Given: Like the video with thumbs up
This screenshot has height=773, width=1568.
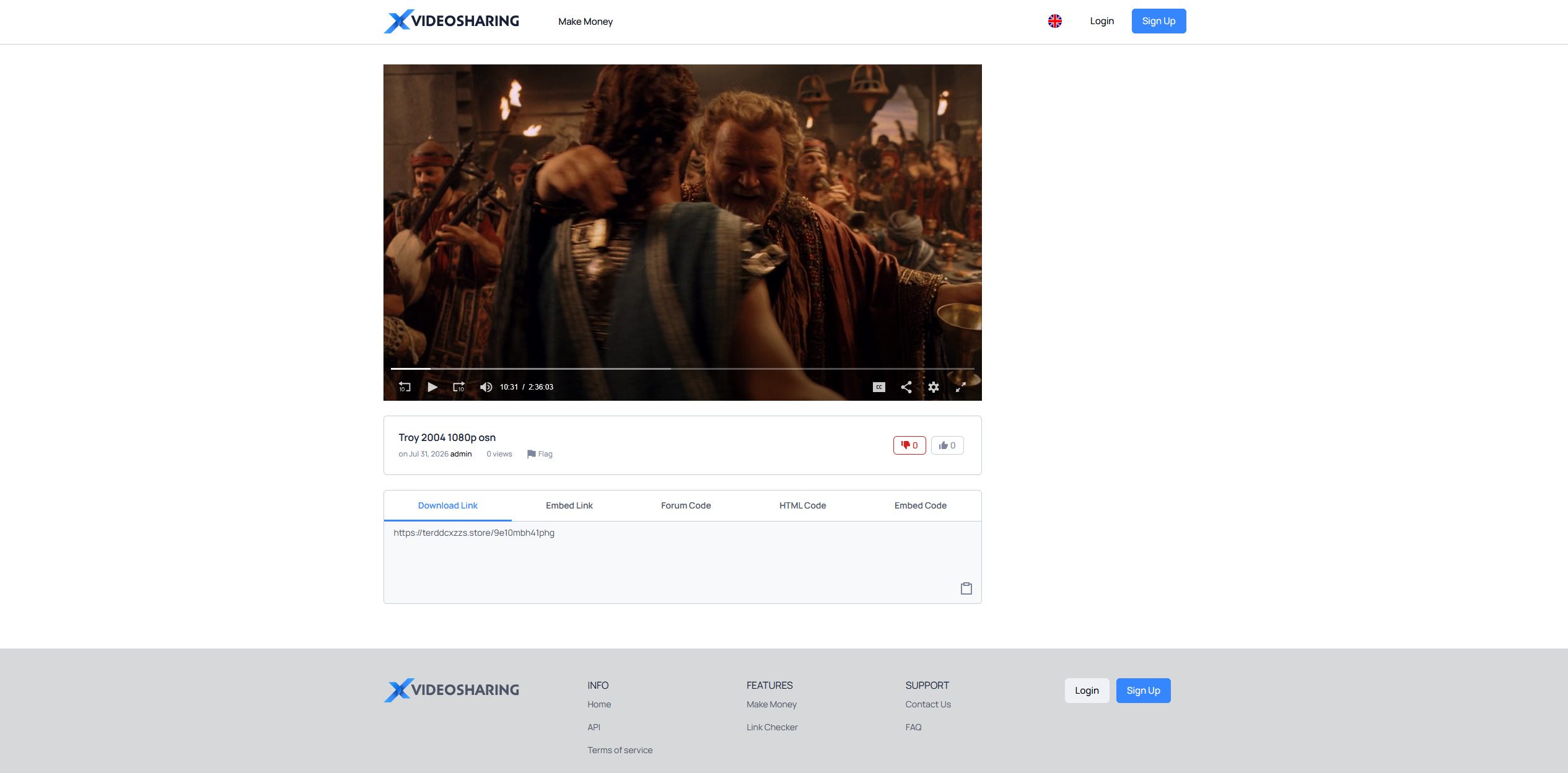Looking at the screenshot, I should coord(947,445).
